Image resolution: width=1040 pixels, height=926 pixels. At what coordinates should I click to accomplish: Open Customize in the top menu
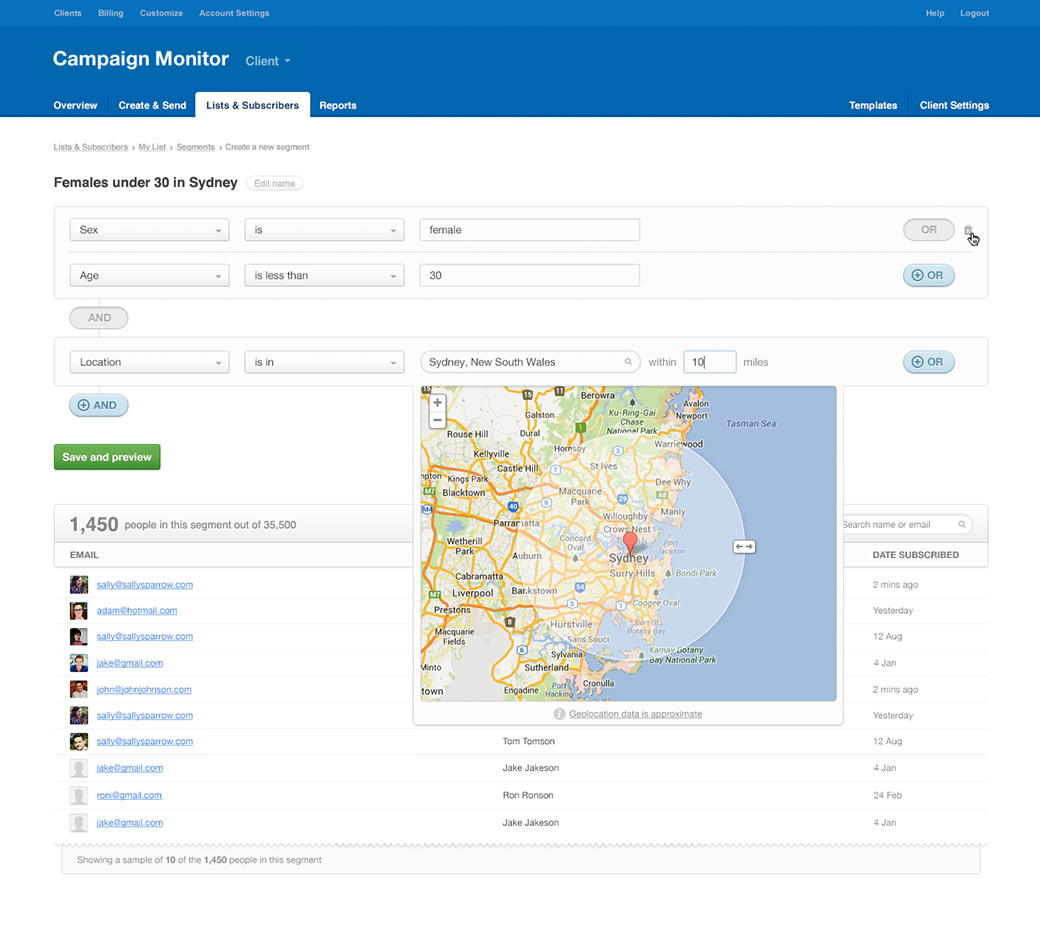pyautogui.click(x=161, y=13)
